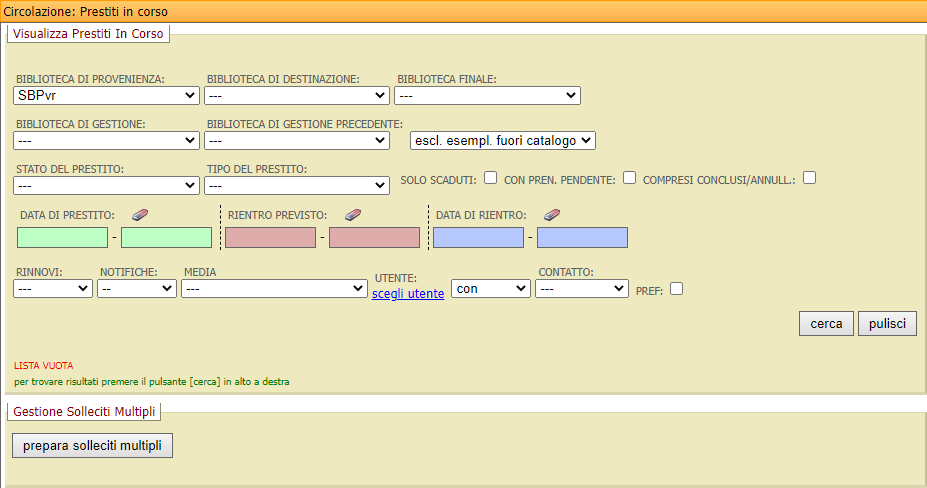Click eraser icon beside Rientro Previsto

click(352, 214)
